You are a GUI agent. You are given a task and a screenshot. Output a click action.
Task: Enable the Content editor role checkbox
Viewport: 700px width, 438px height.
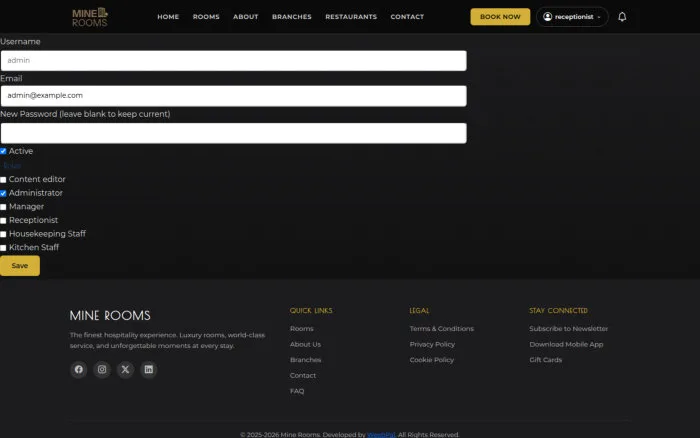coord(3,179)
